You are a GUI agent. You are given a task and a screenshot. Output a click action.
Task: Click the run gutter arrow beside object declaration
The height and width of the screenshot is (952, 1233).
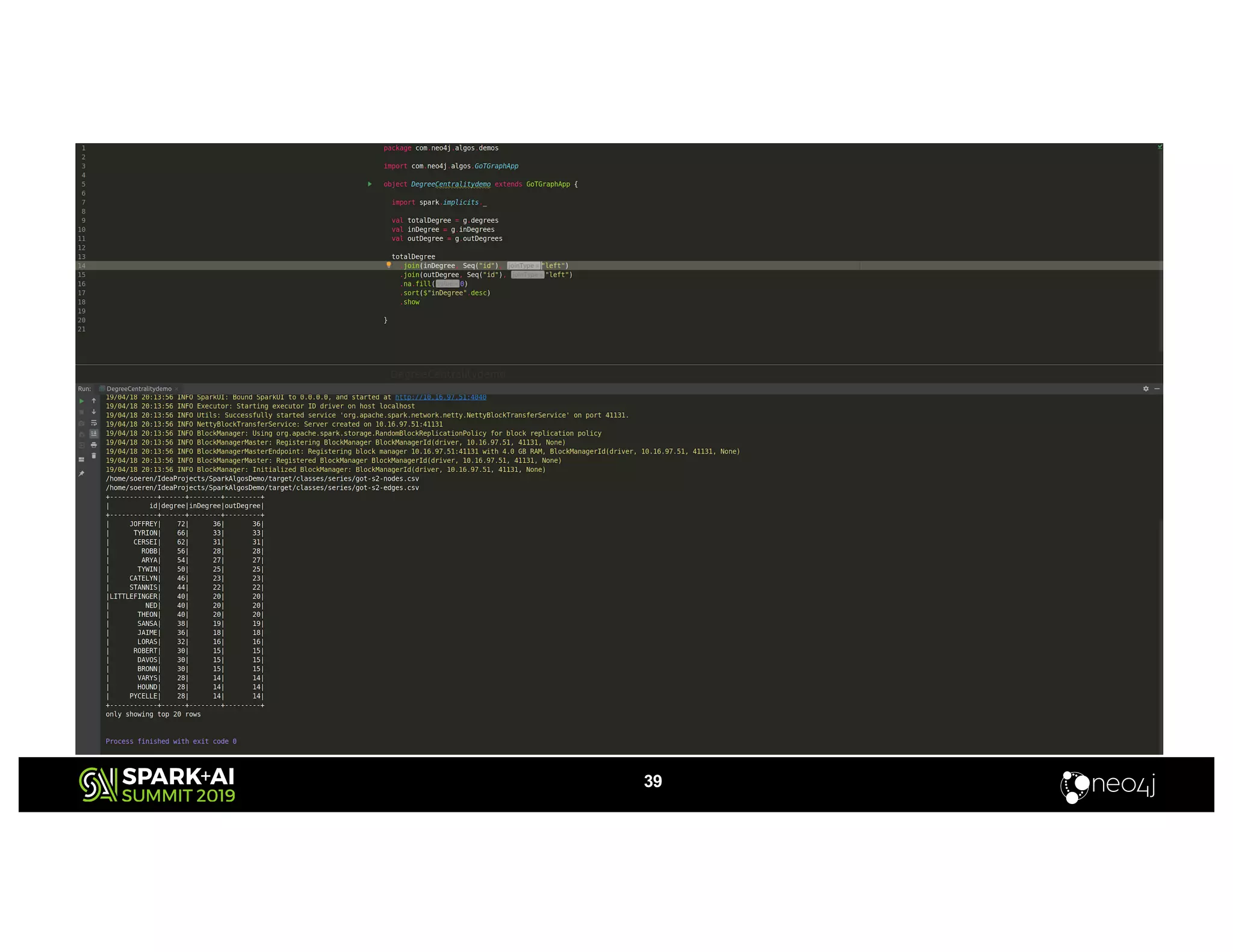click(370, 184)
